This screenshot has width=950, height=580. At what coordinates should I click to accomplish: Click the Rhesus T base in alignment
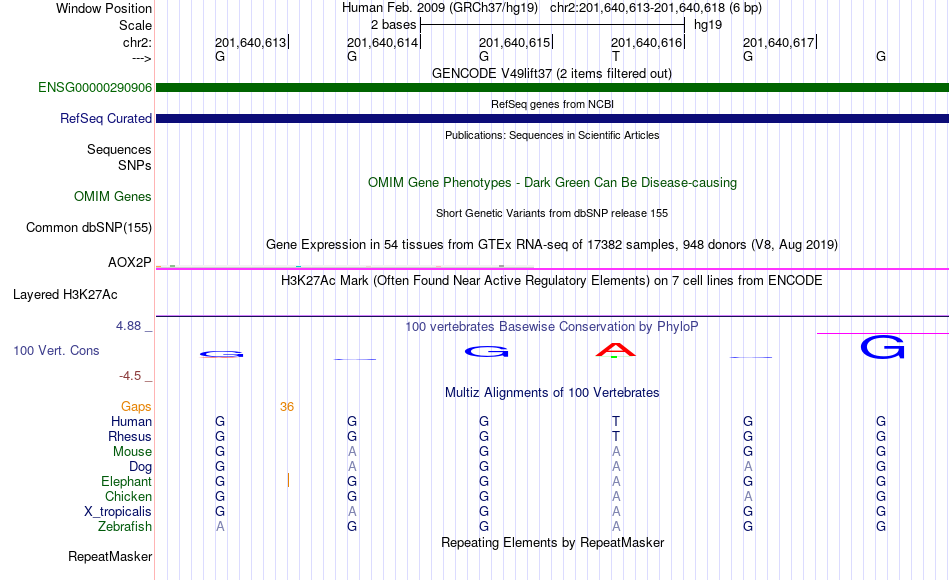(x=616, y=436)
